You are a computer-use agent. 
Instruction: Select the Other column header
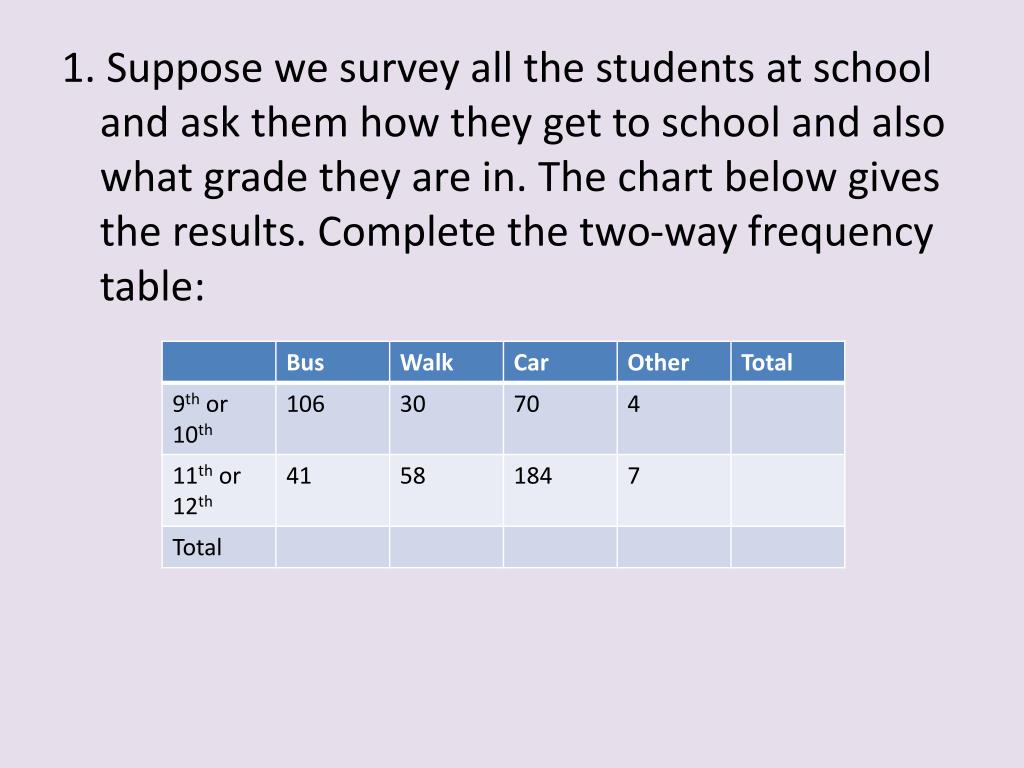(673, 362)
